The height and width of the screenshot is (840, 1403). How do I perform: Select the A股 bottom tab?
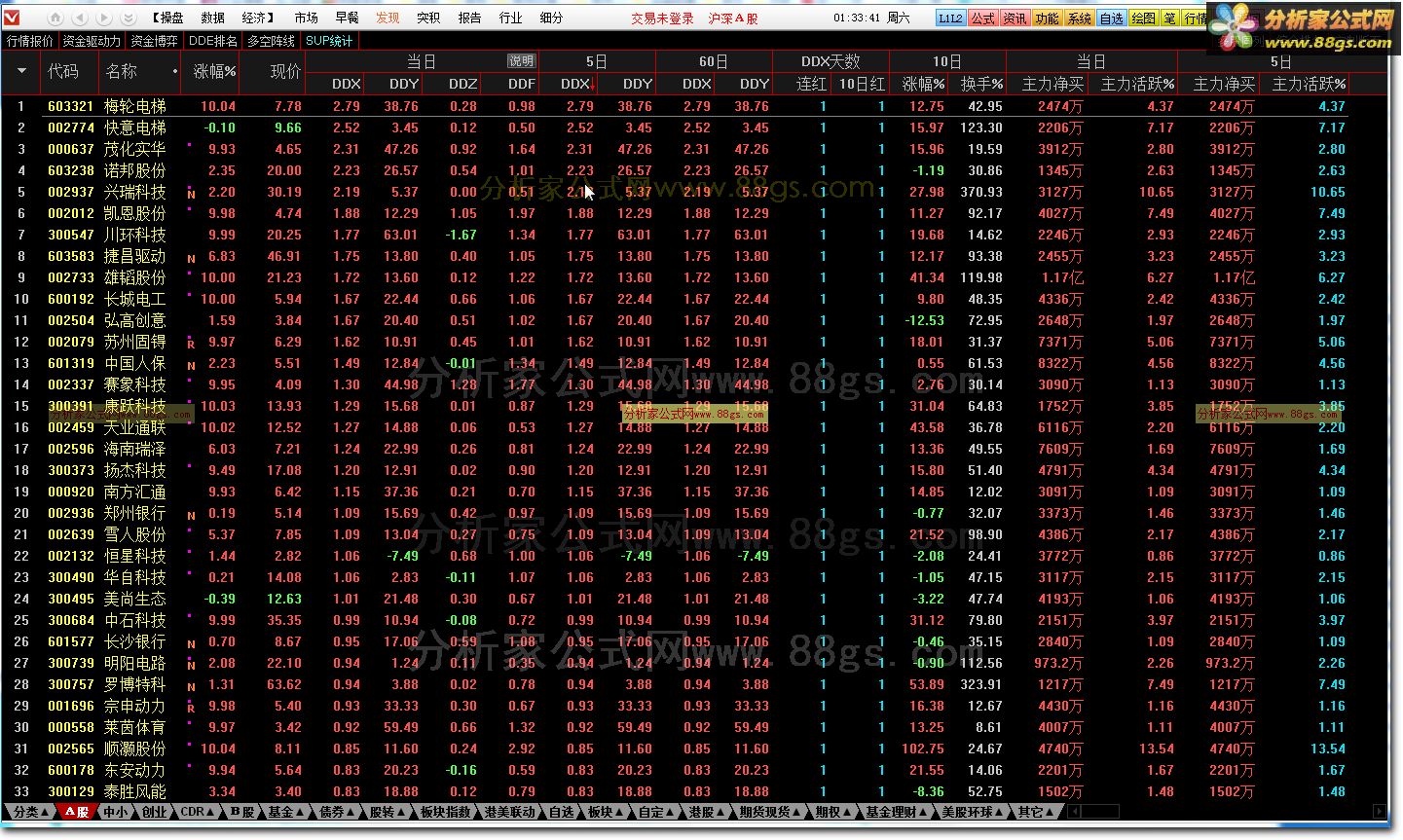[77, 812]
